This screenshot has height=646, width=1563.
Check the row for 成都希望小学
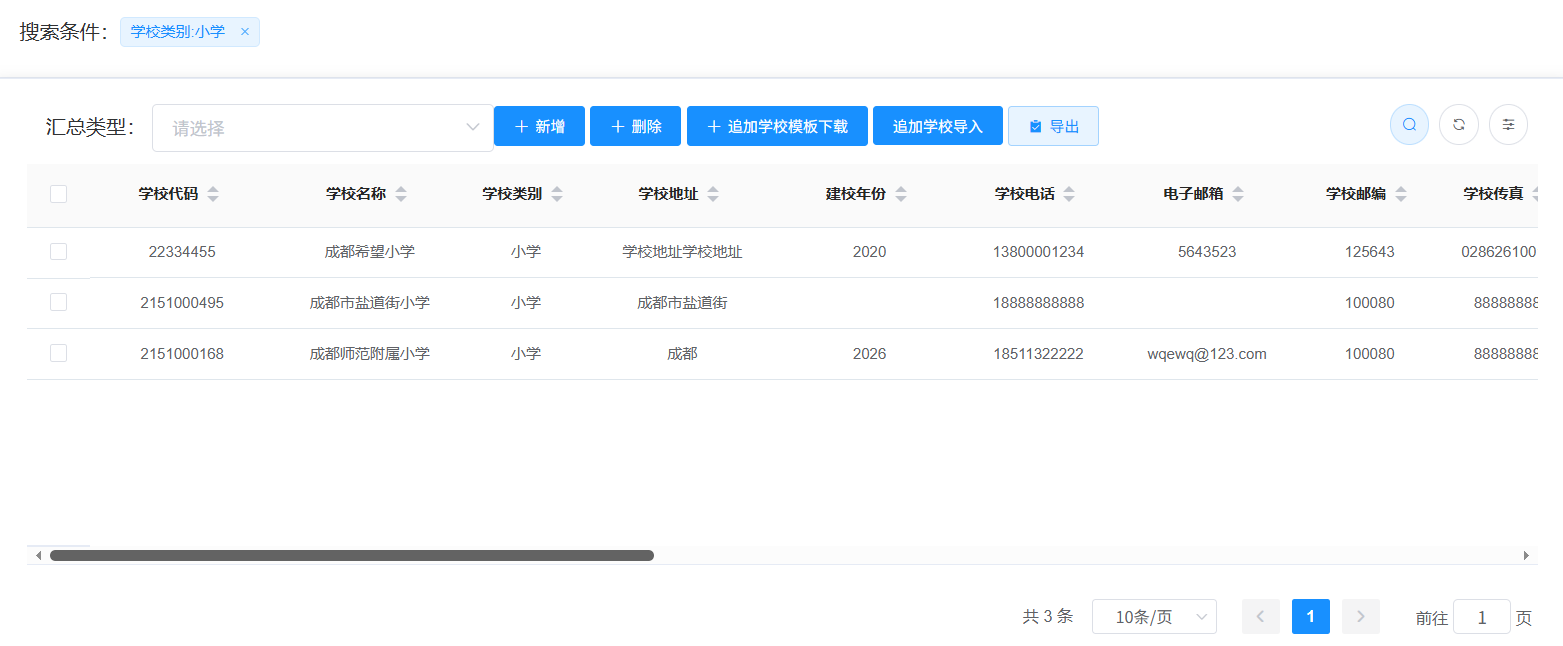click(x=58, y=252)
